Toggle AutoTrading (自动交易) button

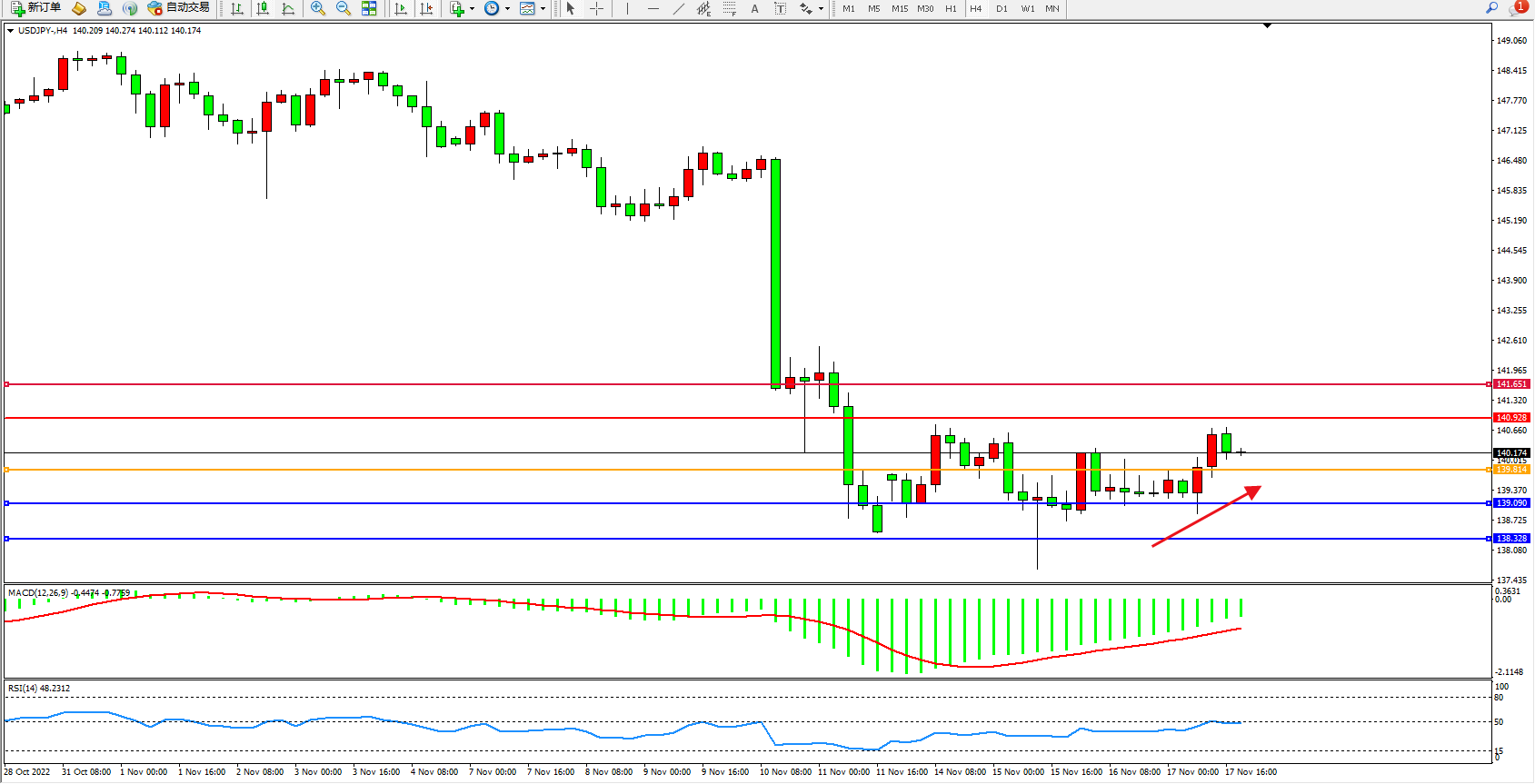(x=179, y=8)
